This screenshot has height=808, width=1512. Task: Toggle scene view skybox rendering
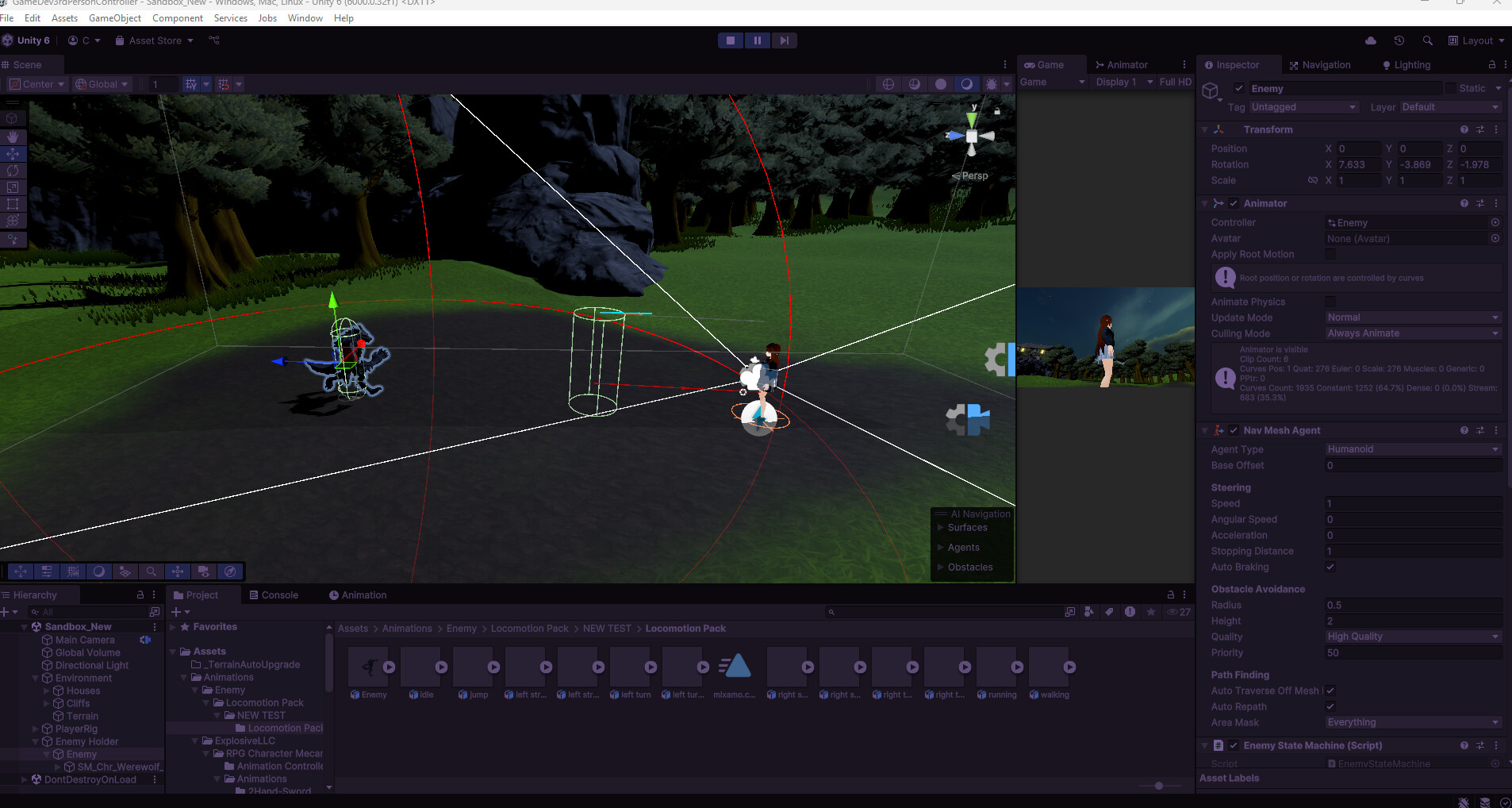[99, 571]
